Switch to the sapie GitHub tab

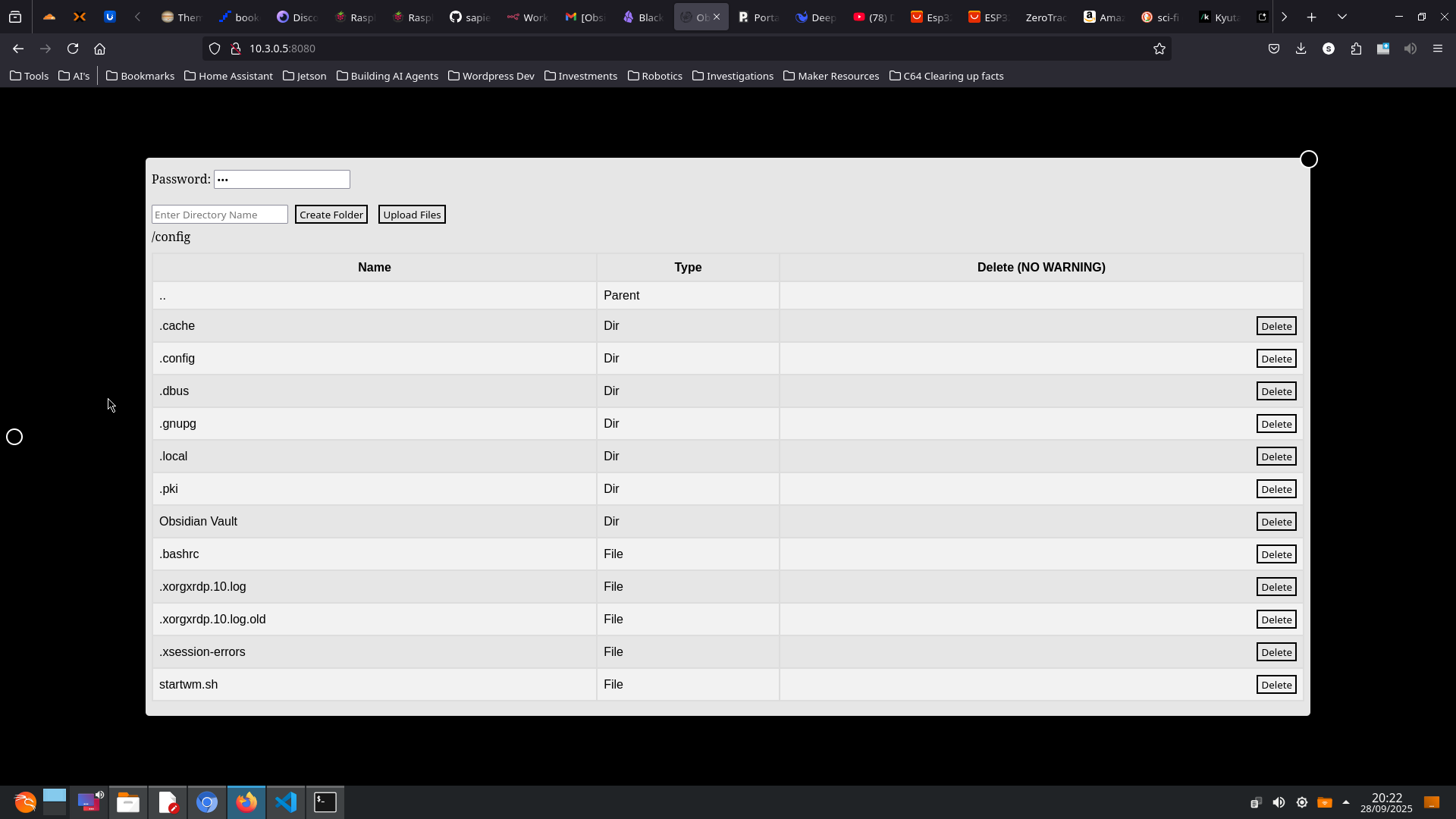(x=470, y=17)
